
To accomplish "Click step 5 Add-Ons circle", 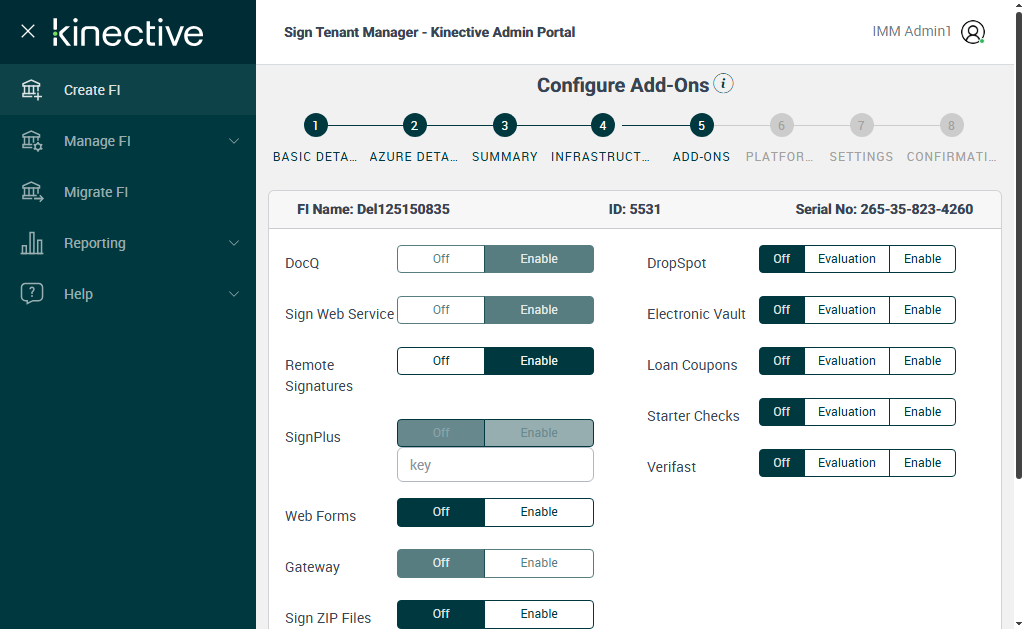I will pyautogui.click(x=701, y=125).
